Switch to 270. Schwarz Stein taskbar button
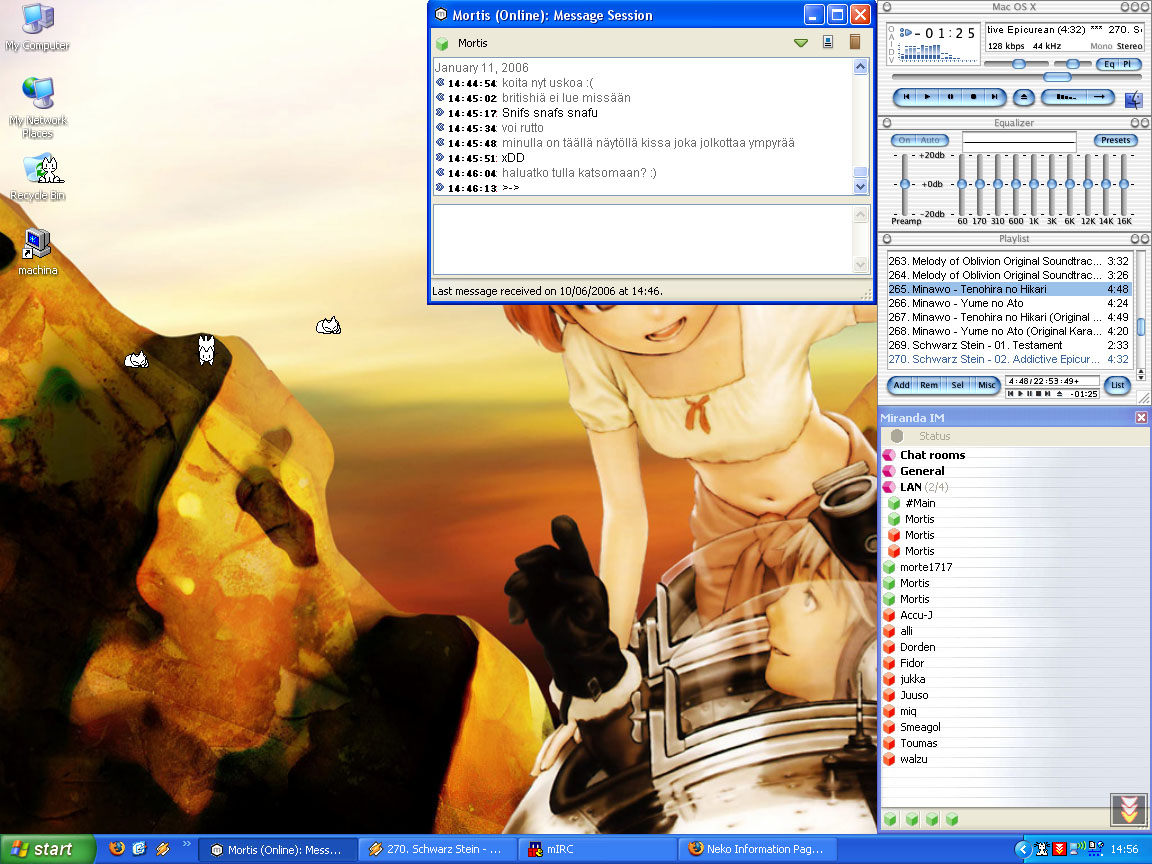The image size is (1152, 864). (x=436, y=849)
